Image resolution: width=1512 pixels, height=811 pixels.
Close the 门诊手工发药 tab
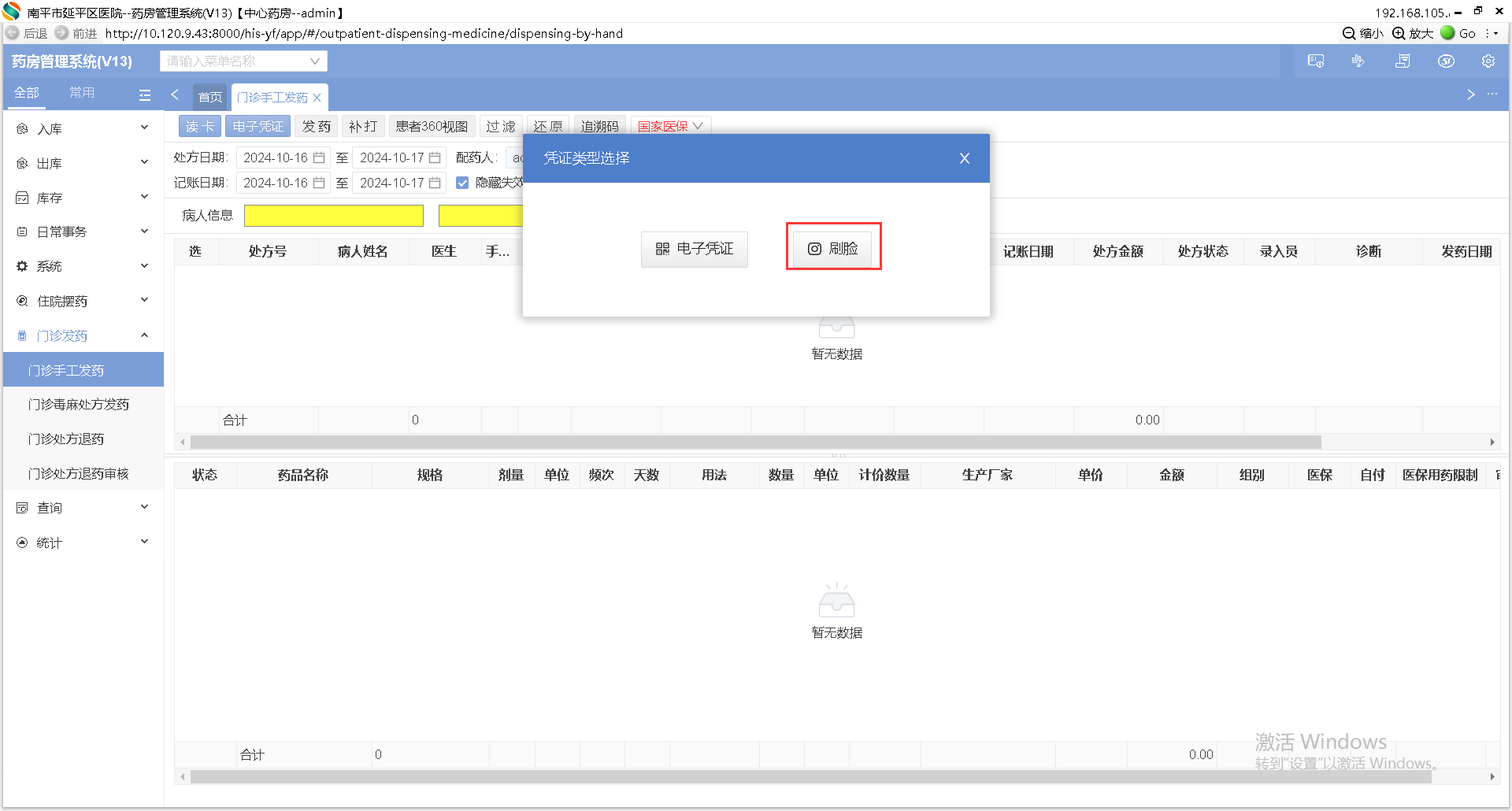(x=317, y=98)
